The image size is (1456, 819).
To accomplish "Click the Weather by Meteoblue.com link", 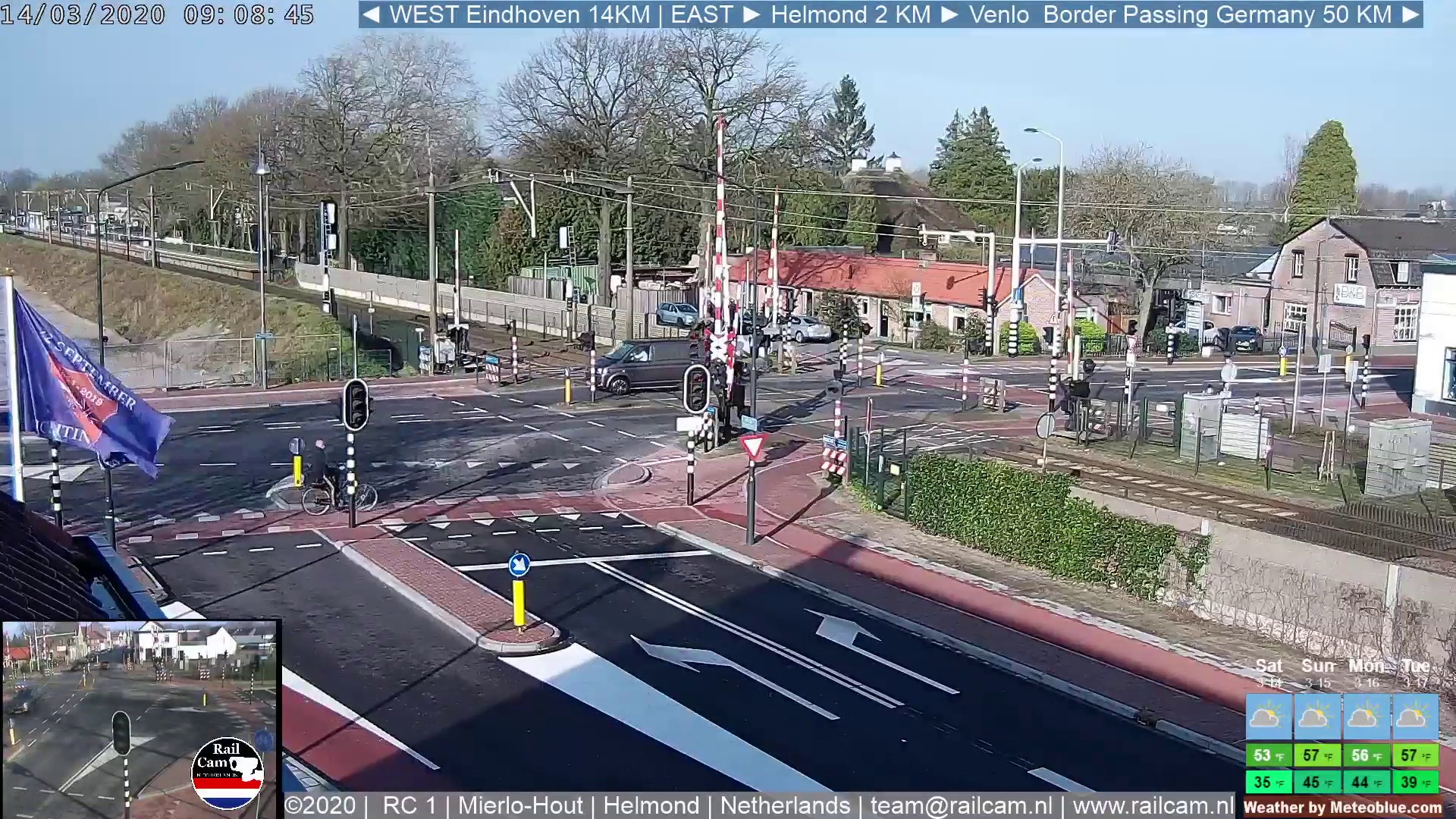I will 1342,808.
